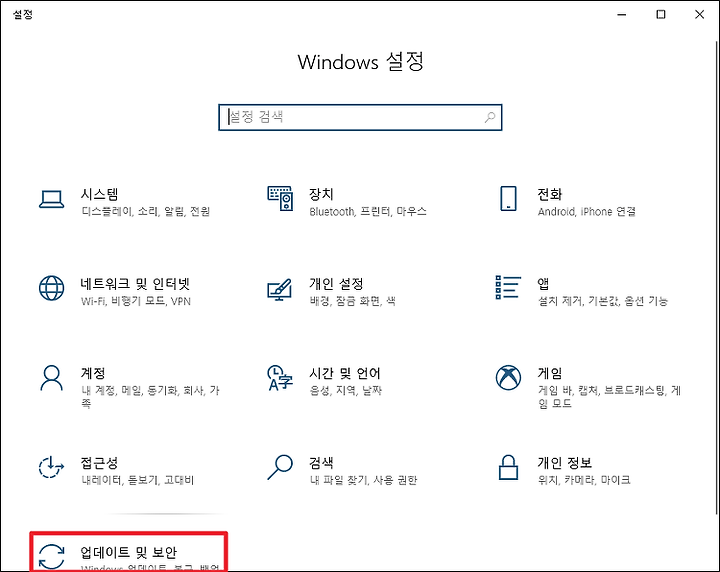Click the Wi-Fi, 비행기 모드, VPN description
This screenshot has height=572, width=720.
pos(136,301)
